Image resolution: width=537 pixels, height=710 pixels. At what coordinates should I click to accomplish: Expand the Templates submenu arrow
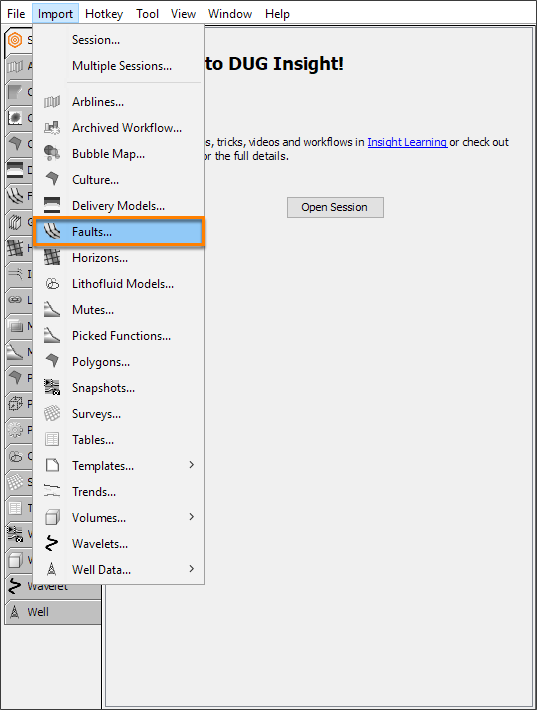[192, 465]
